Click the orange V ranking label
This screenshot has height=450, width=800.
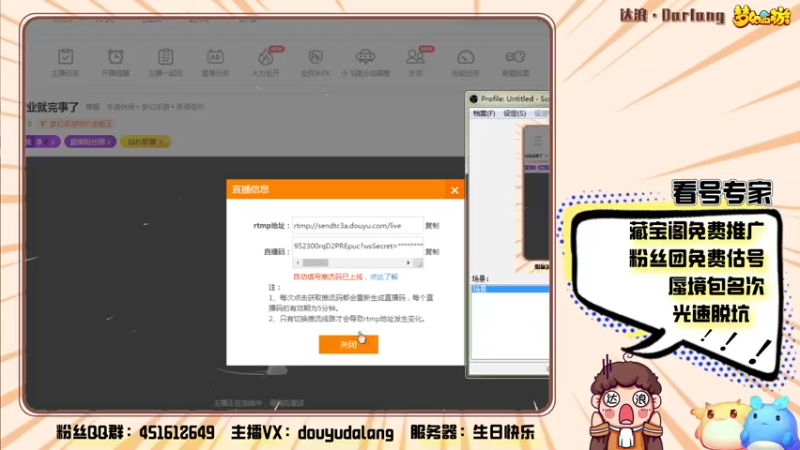point(76,124)
